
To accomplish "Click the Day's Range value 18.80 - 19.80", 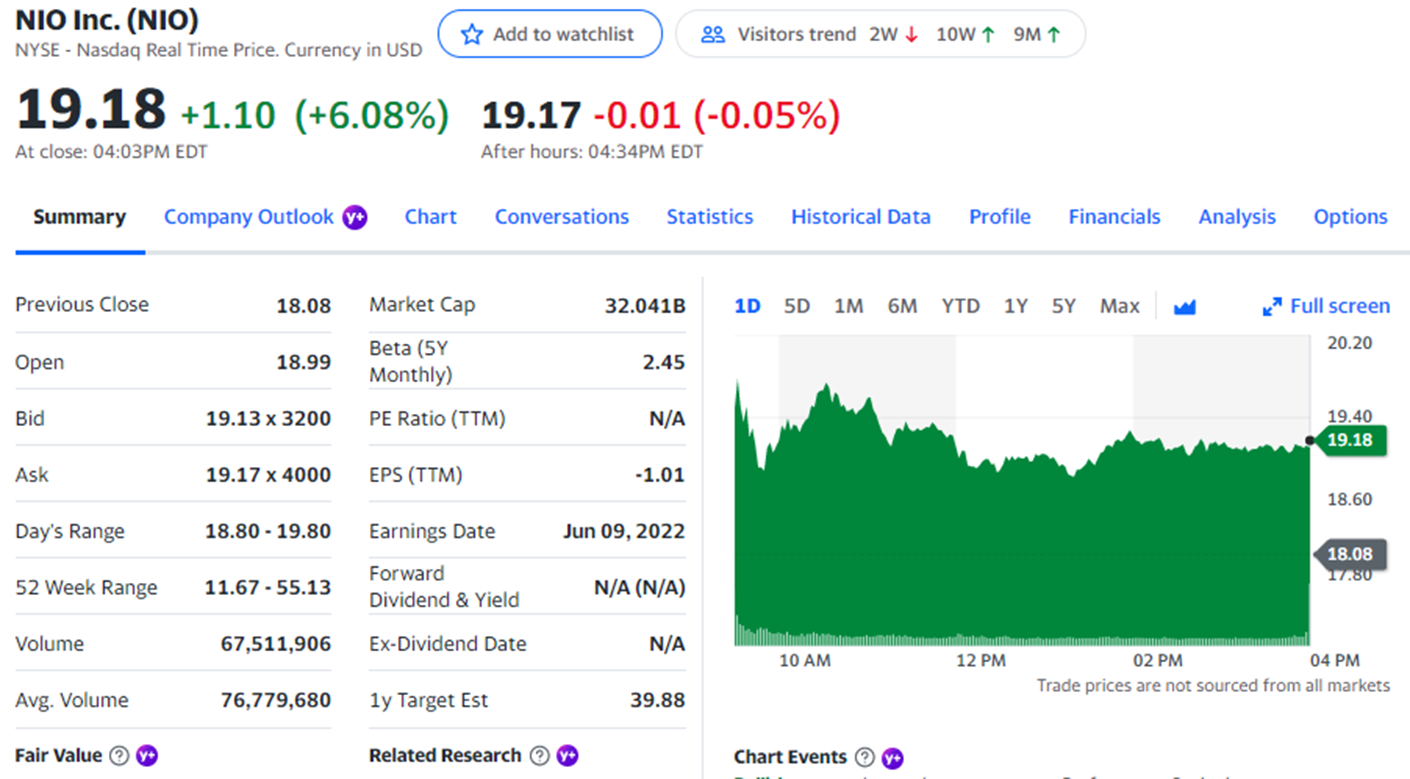I will point(268,531).
